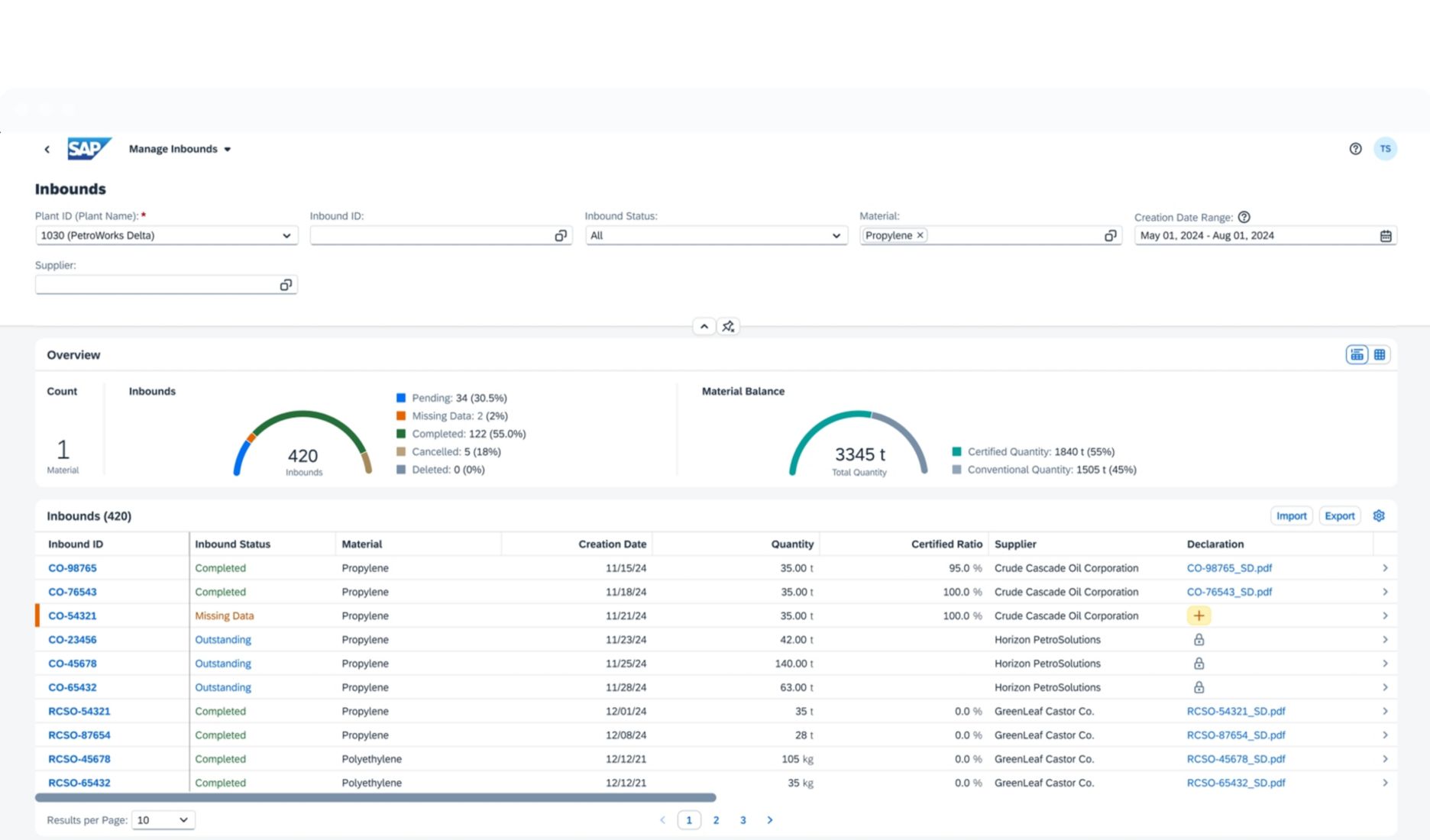
Task: Go to page 2 of results
Action: [716, 820]
